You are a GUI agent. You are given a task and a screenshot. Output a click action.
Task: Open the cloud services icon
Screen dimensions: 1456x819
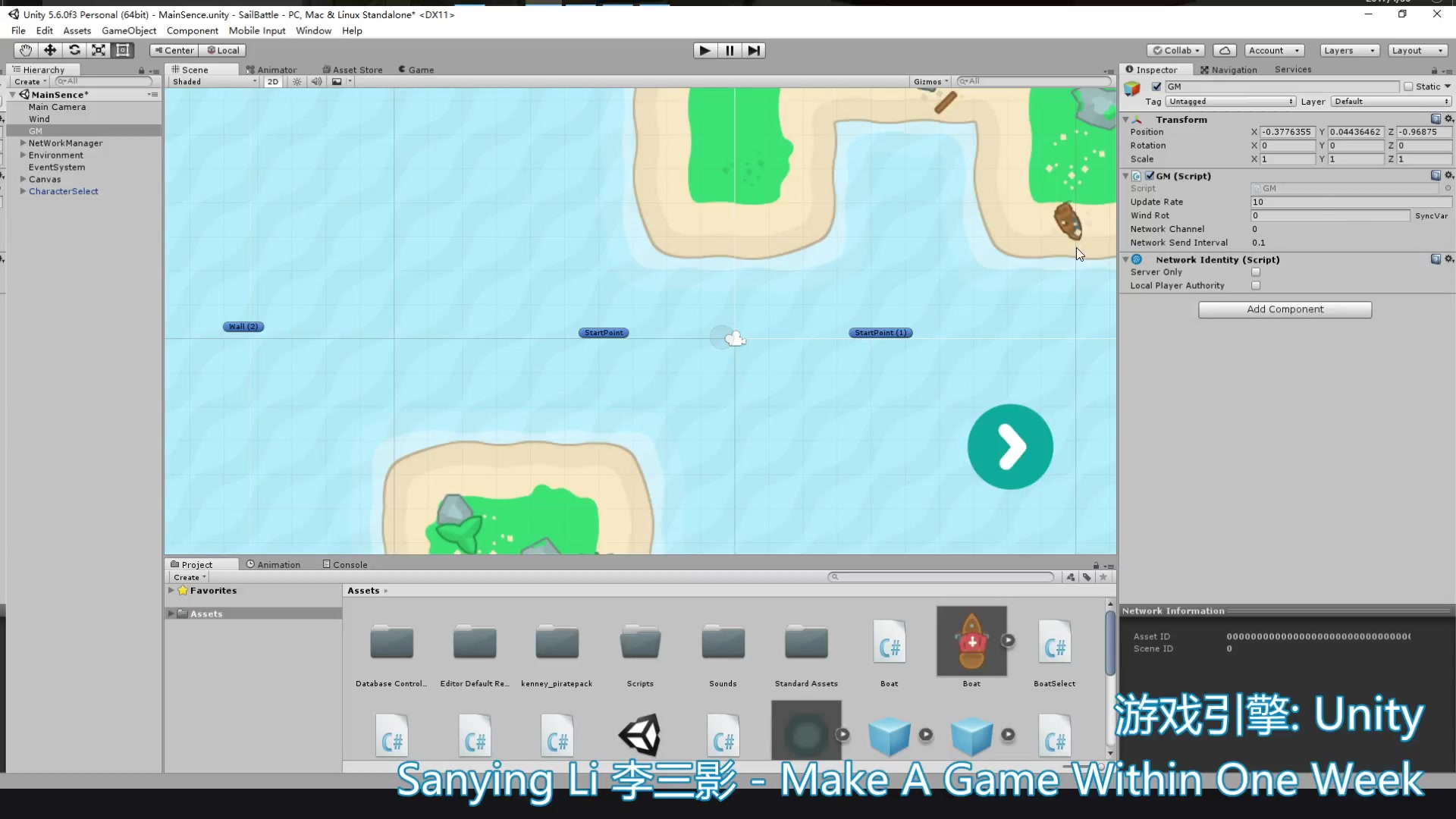point(1225,51)
